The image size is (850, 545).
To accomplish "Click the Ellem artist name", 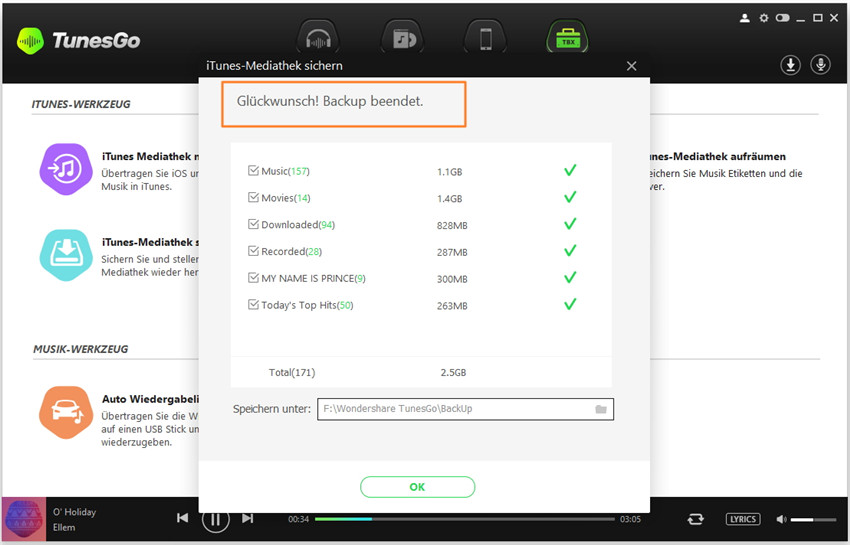I will point(64,527).
